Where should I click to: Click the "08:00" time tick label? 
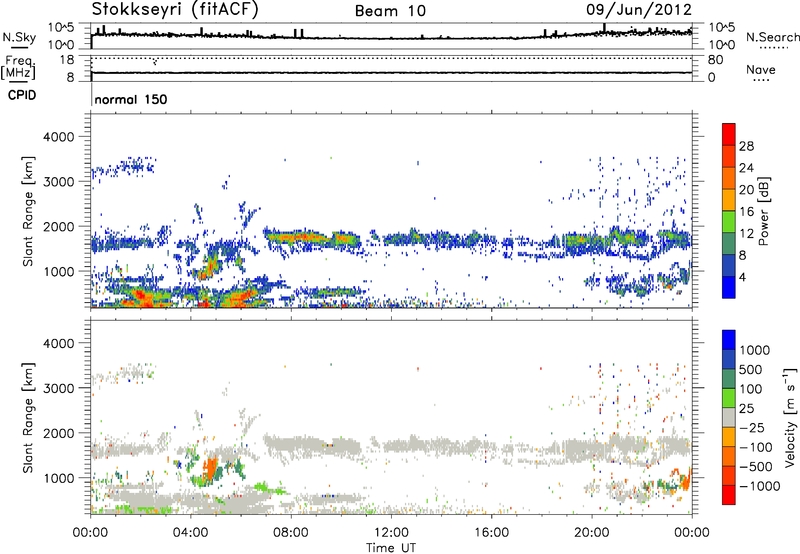tap(291, 533)
